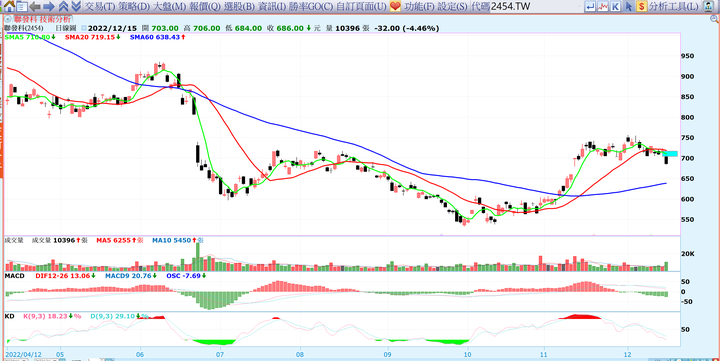Open the user account avatar icon
The image size is (720, 361).
click(x=708, y=6)
